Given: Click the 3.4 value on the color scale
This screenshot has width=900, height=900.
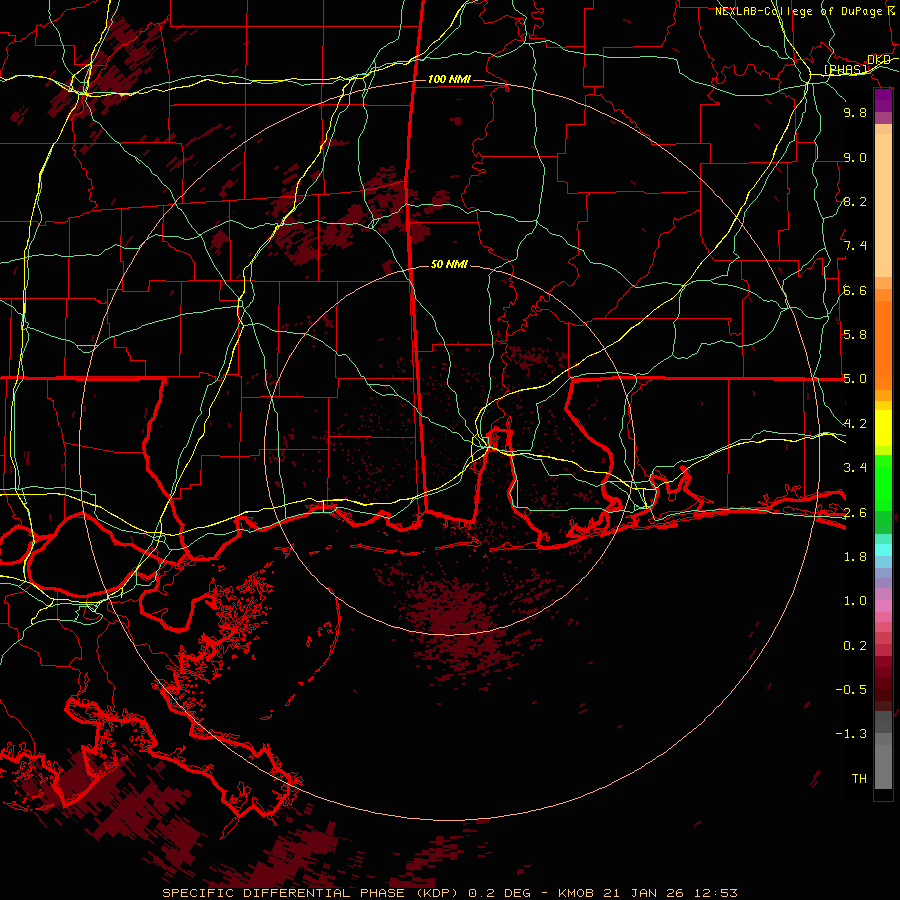Looking at the screenshot, I should (855, 468).
